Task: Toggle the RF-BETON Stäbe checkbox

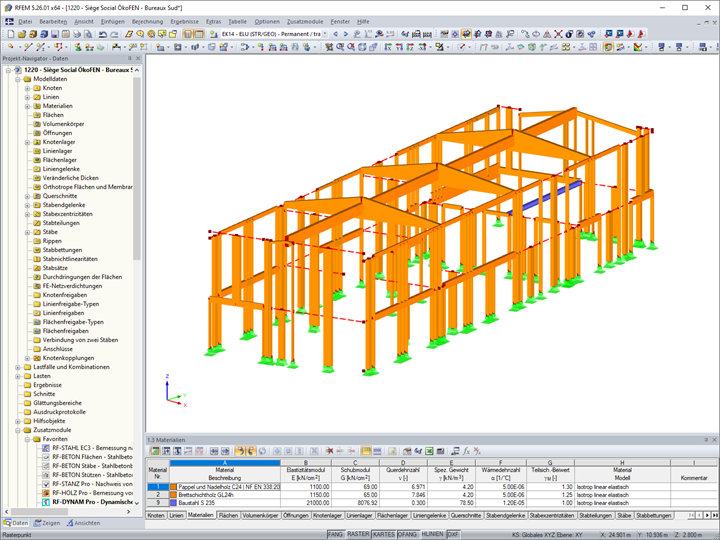Action: coord(46,466)
